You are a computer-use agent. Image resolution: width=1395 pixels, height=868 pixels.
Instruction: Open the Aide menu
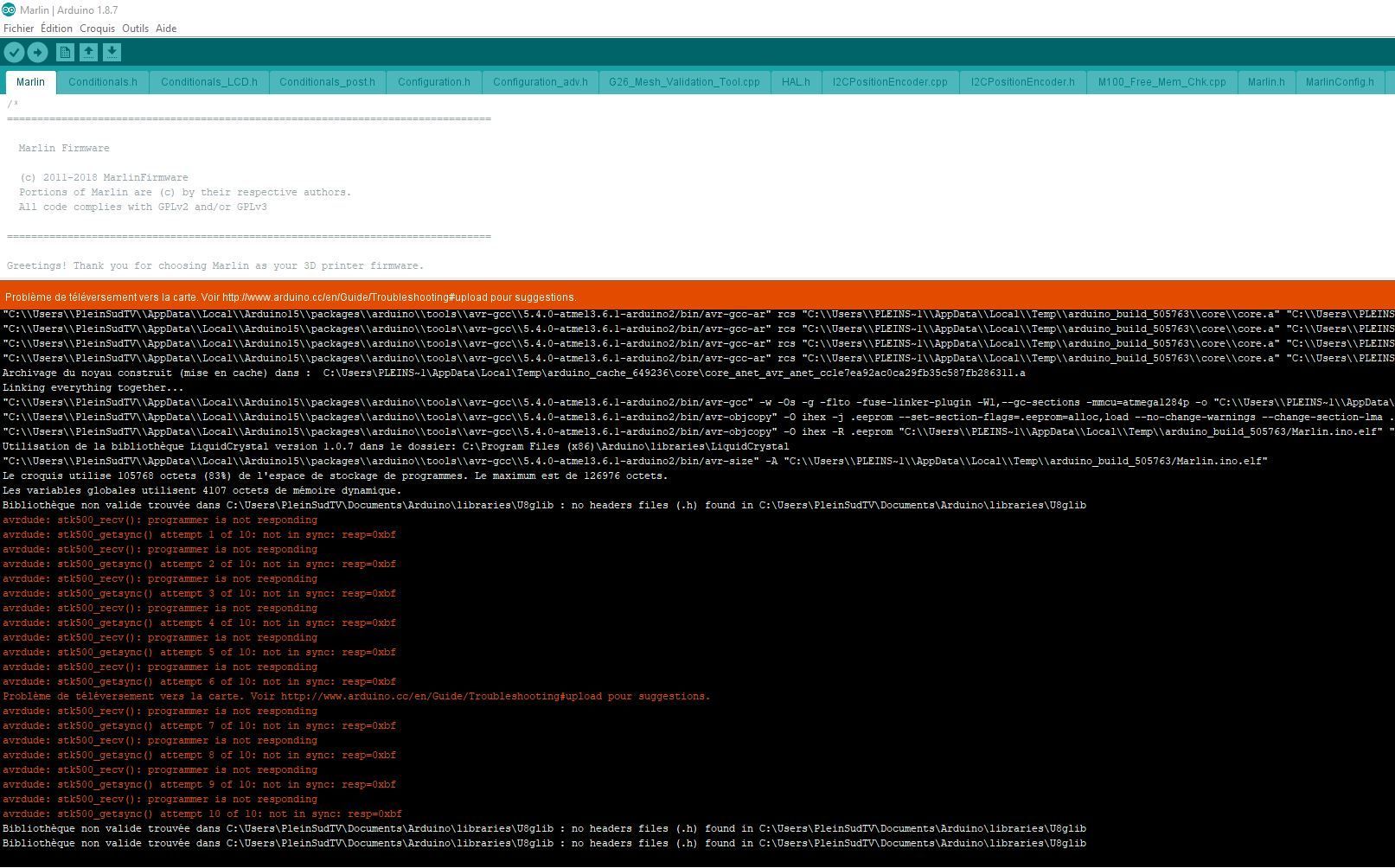[166, 29]
